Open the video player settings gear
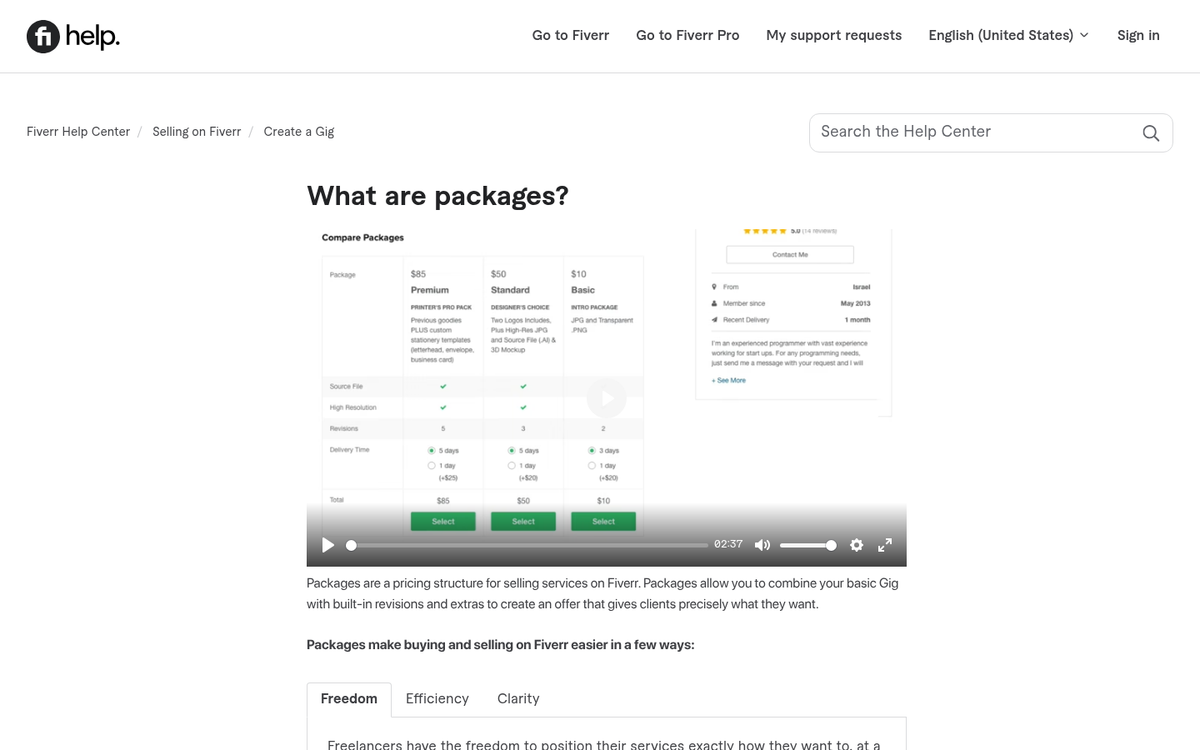Image resolution: width=1200 pixels, height=750 pixels. (x=856, y=545)
